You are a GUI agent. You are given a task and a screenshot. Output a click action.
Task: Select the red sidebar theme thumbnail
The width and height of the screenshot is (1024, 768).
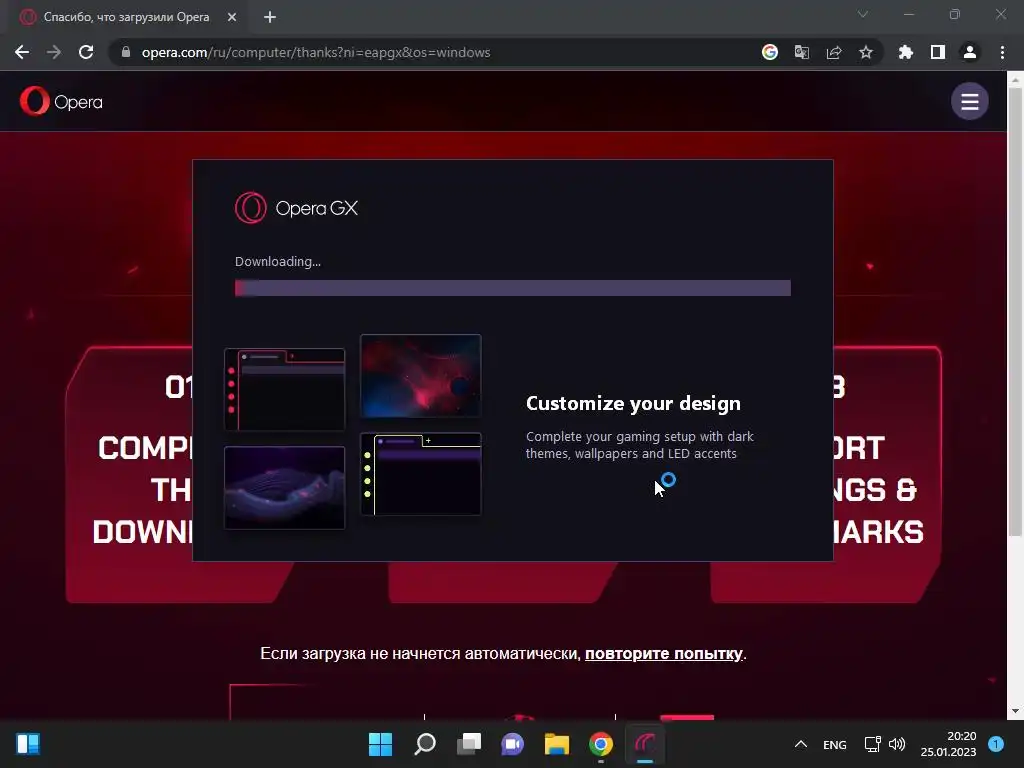click(285, 389)
